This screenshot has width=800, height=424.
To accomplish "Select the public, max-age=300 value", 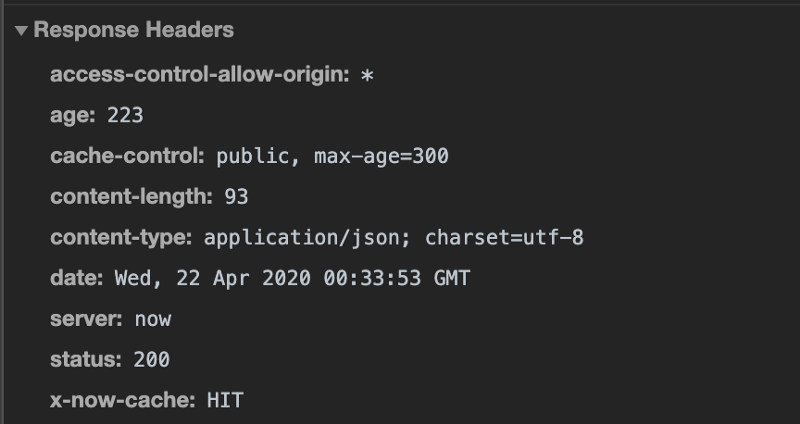I will coord(333,156).
